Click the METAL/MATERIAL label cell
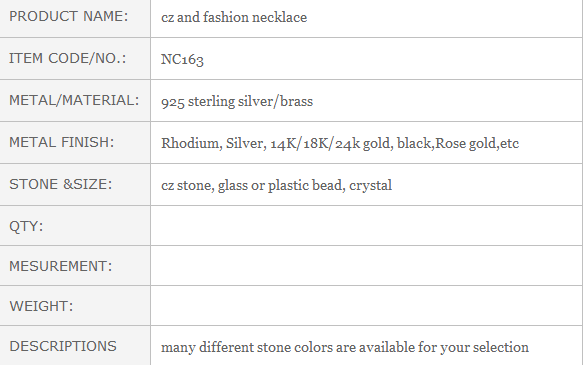The height and width of the screenshot is (365, 588). (x=75, y=101)
